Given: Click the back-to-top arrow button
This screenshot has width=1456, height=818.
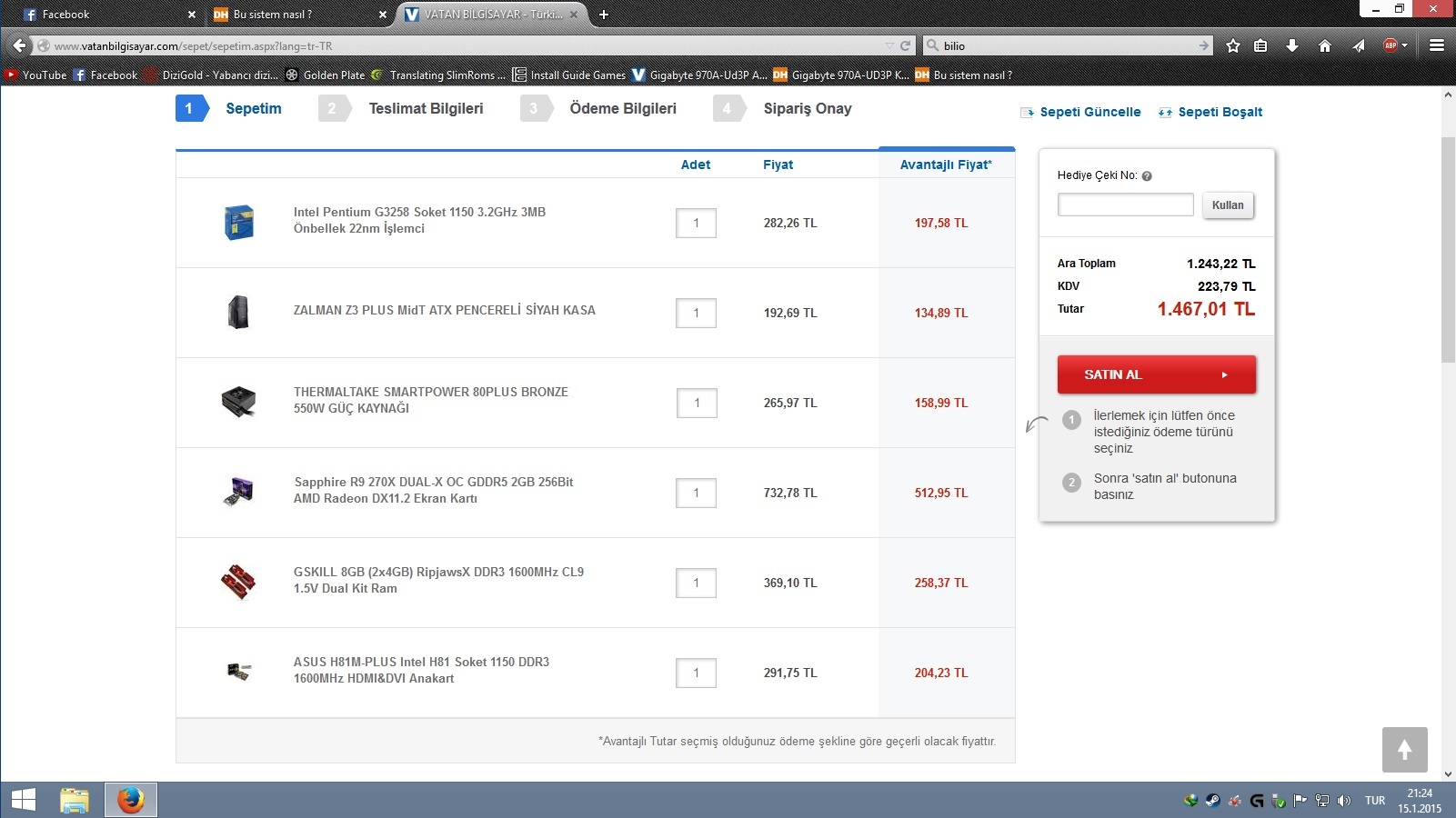Looking at the screenshot, I should pyautogui.click(x=1404, y=750).
